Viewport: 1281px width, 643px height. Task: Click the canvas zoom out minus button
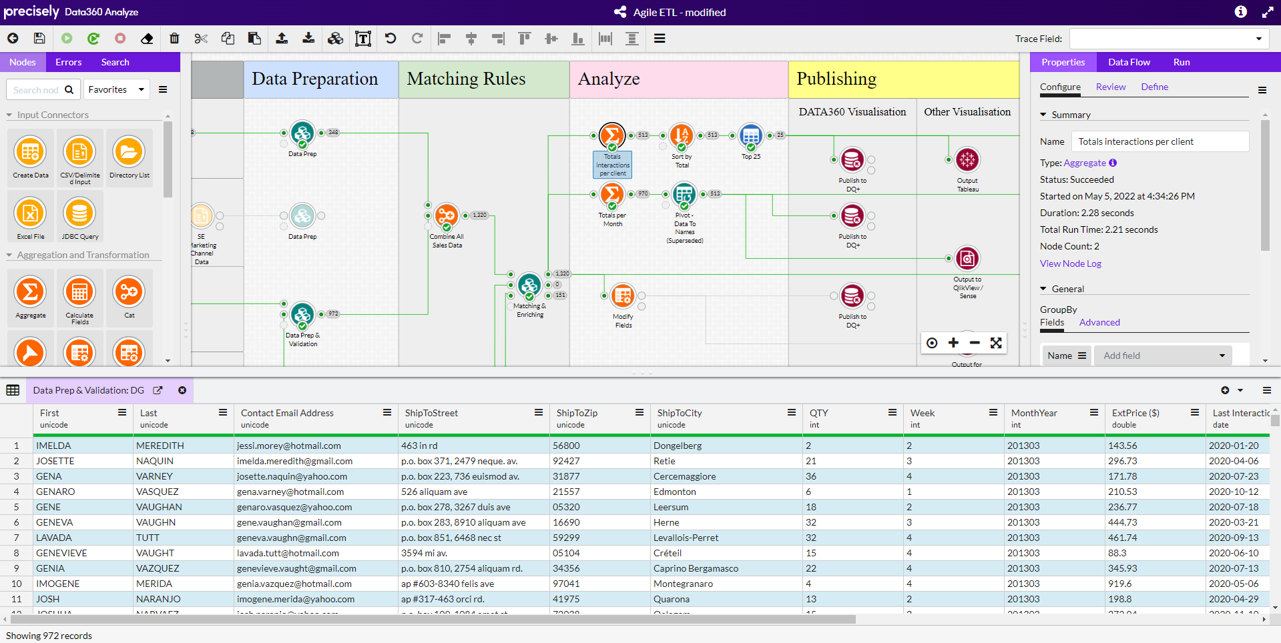coord(975,343)
